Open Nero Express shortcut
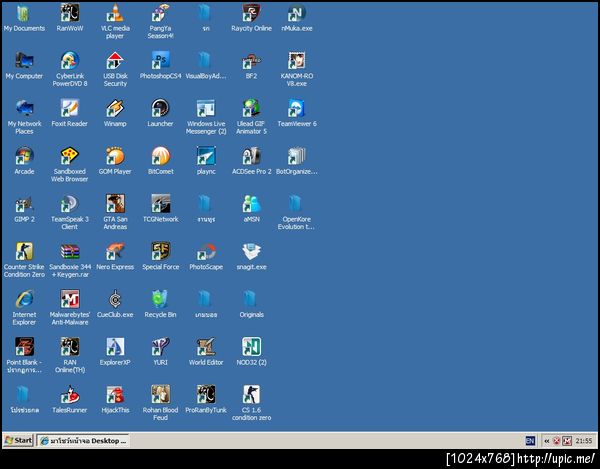Image resolution: width=600 pixels, height=469 pixels. coord(115,256)
